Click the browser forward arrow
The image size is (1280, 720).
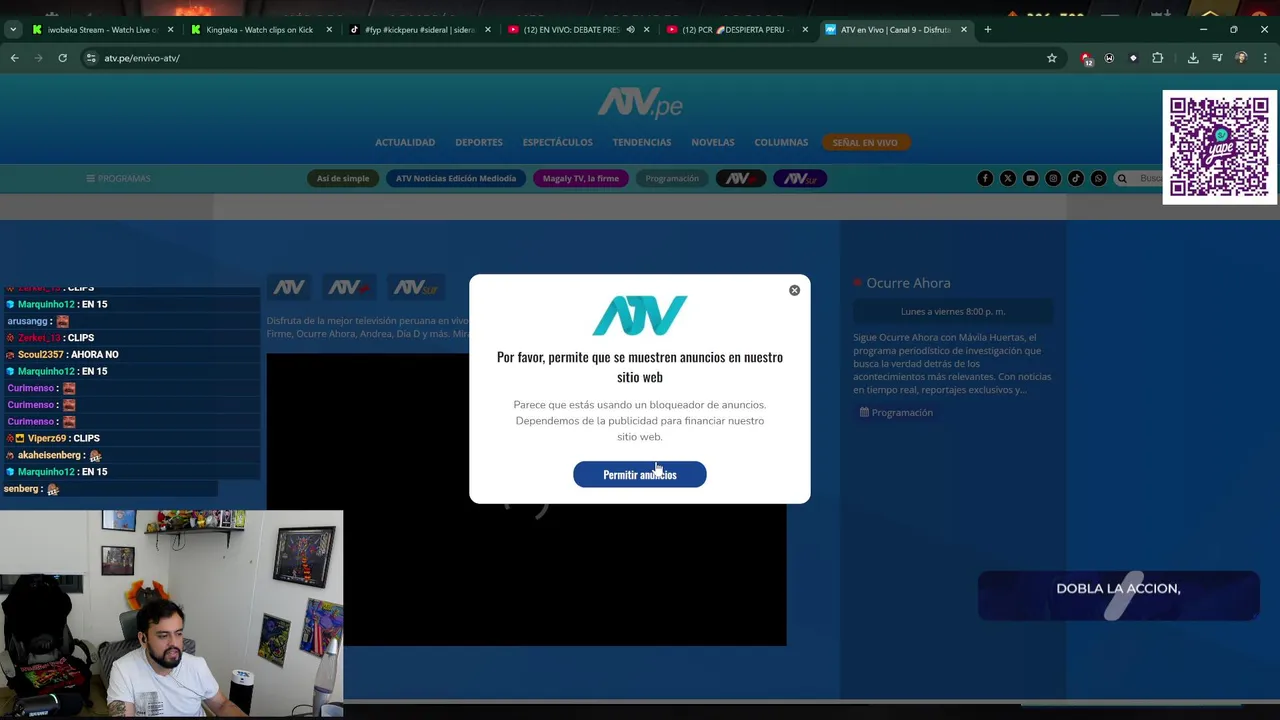(38, 58)
